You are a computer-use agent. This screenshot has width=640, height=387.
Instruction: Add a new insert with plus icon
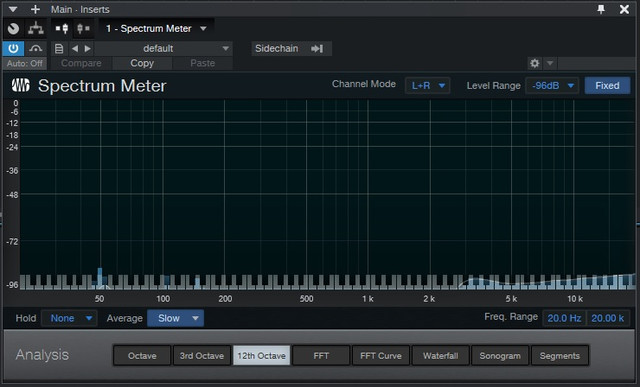pyautogui.click(x=36, y=9)
